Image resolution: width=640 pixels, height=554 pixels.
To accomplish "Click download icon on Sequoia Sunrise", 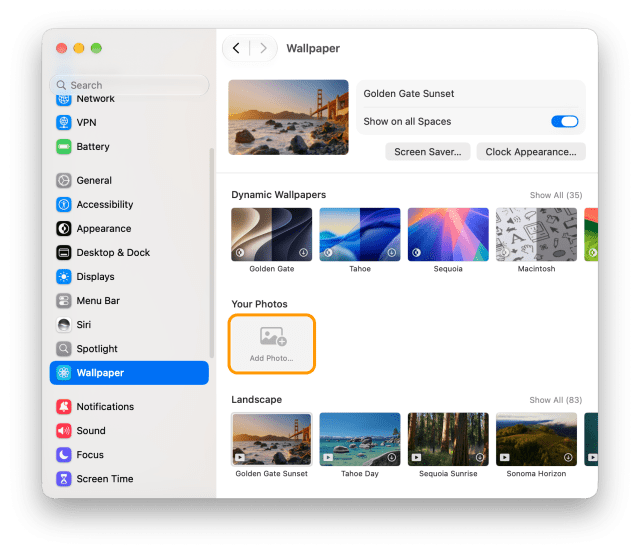I will (x=480, y=457).
